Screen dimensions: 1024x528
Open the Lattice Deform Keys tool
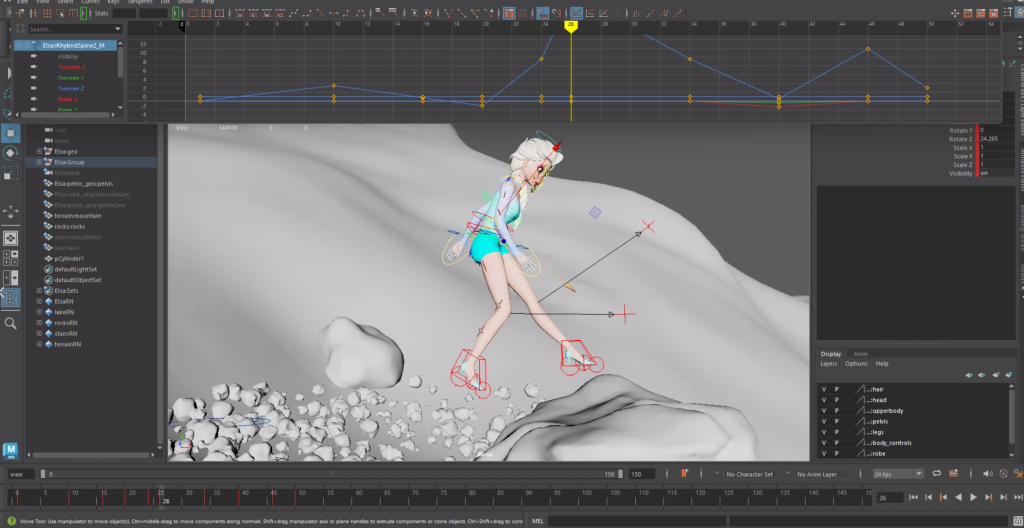[x=48, y=13]
